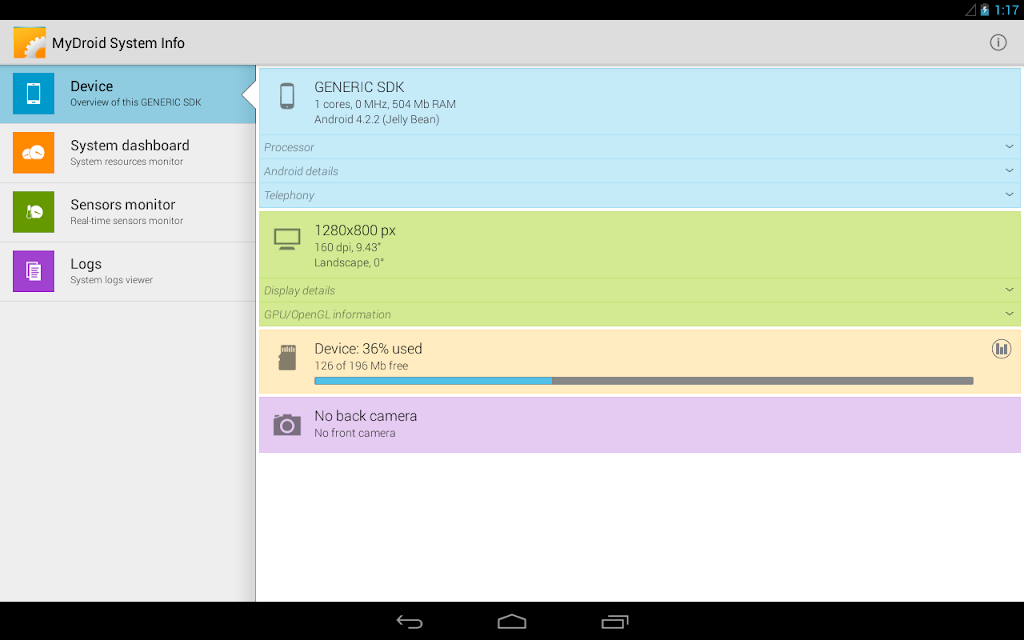
Task: Open the purple Logs document icon
Action: 33,271
